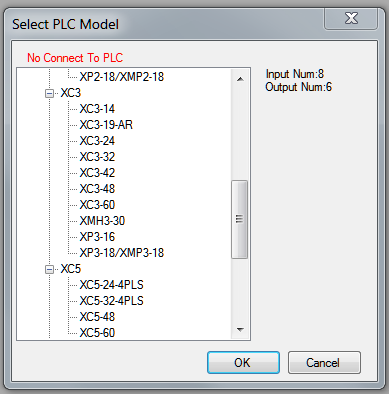Highlight the XMH3-30 entry
The width and height of the screenshot is (389, 394).
point(102,221)
